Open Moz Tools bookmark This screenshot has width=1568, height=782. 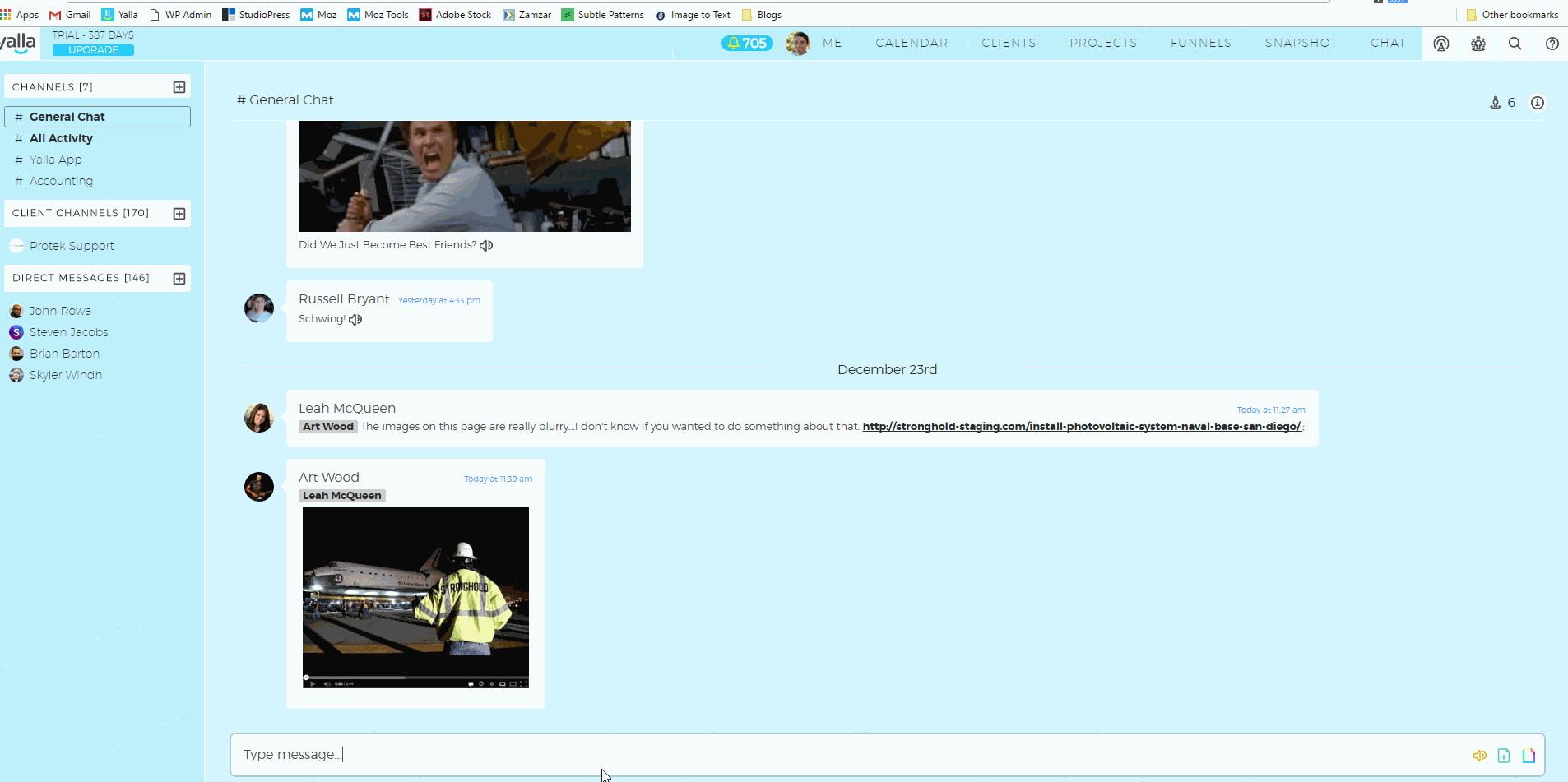coord(378,15)
